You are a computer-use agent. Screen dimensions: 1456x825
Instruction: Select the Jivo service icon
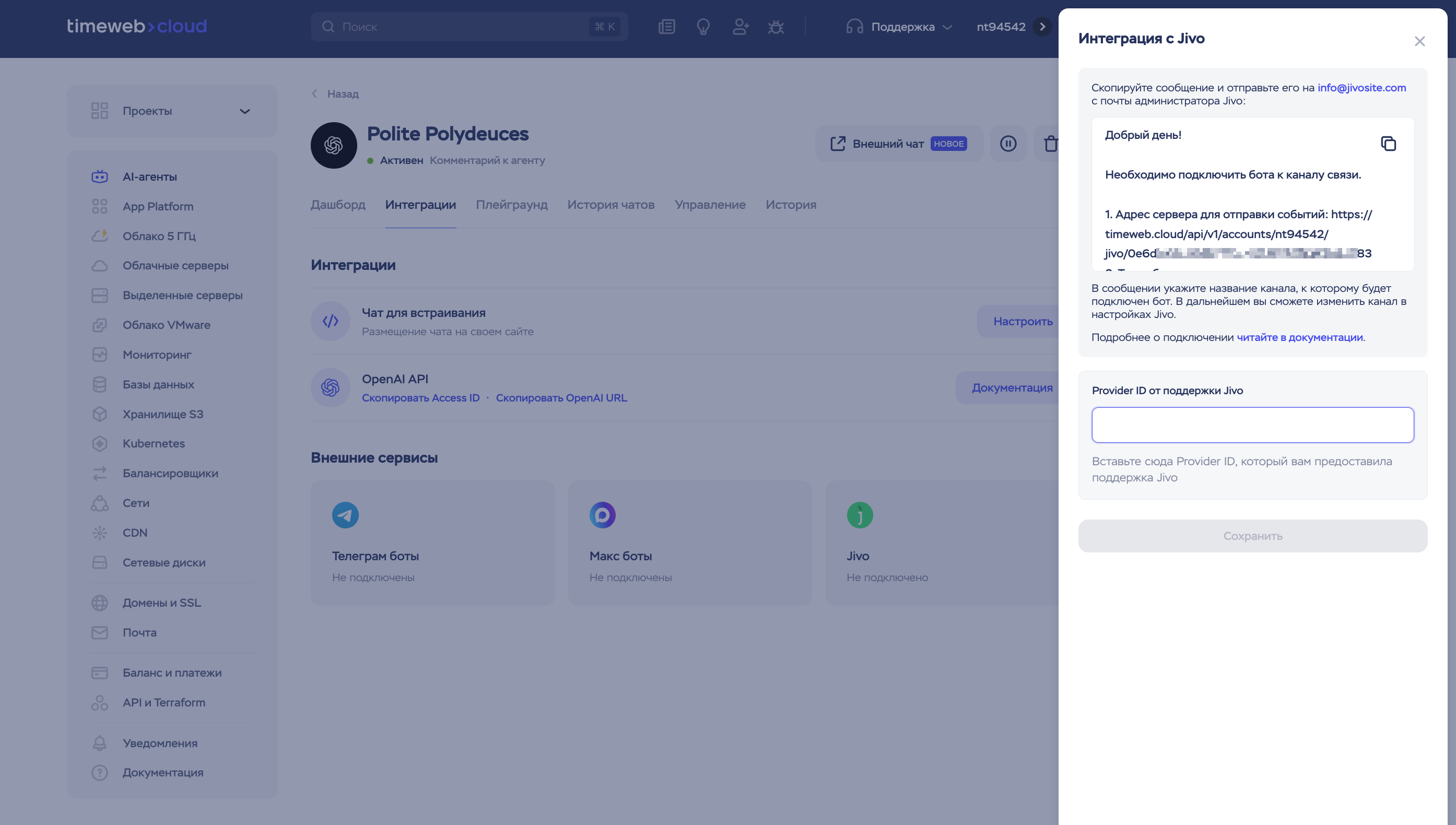pos(860,515)
